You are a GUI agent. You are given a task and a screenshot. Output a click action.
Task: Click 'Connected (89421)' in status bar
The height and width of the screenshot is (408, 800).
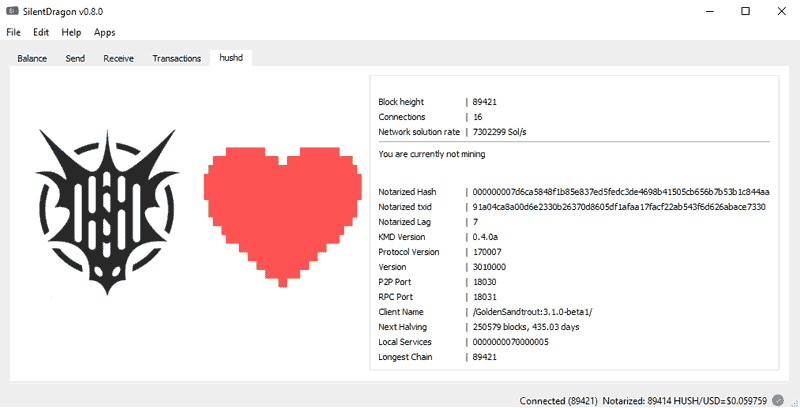tap(558, 401)
